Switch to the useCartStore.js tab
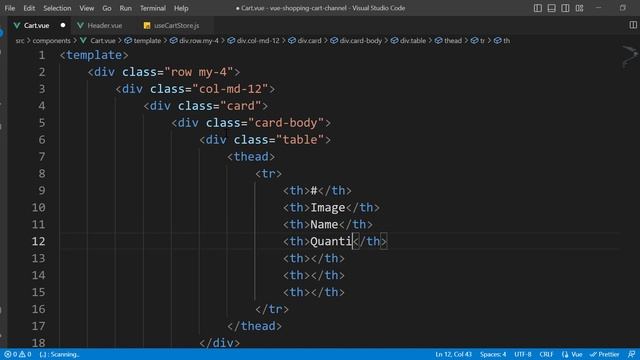 click(x=176, y=25)
